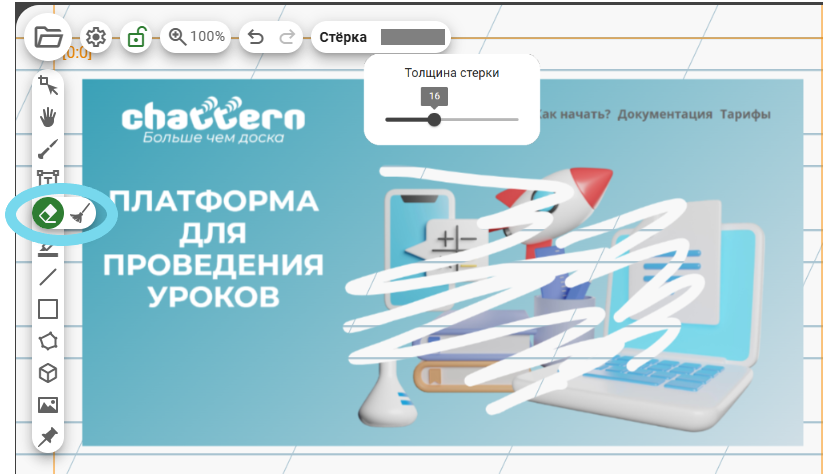Pick the rectangle shape tool

tap(47, 309)
